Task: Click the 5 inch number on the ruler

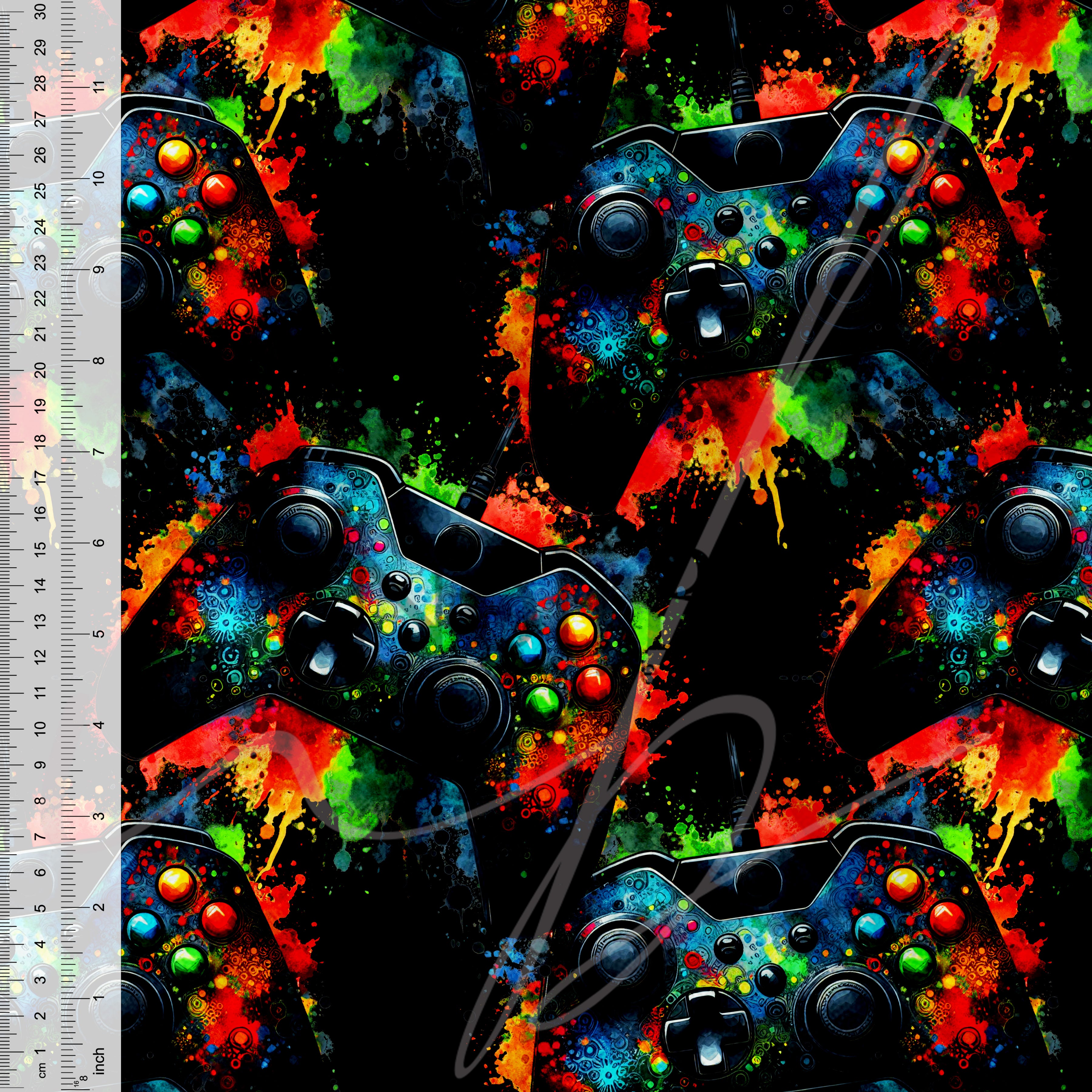Action: click(99, 634)
